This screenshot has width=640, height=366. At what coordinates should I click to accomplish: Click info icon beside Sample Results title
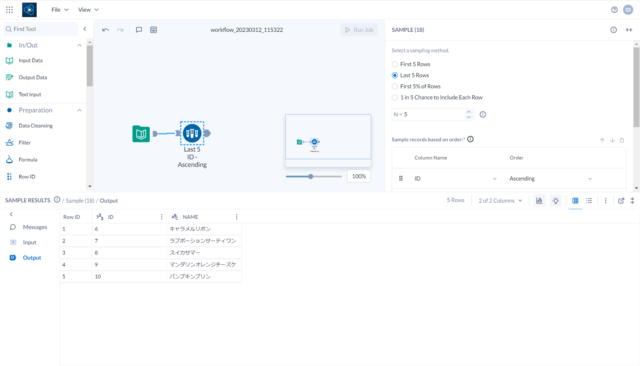57,200
